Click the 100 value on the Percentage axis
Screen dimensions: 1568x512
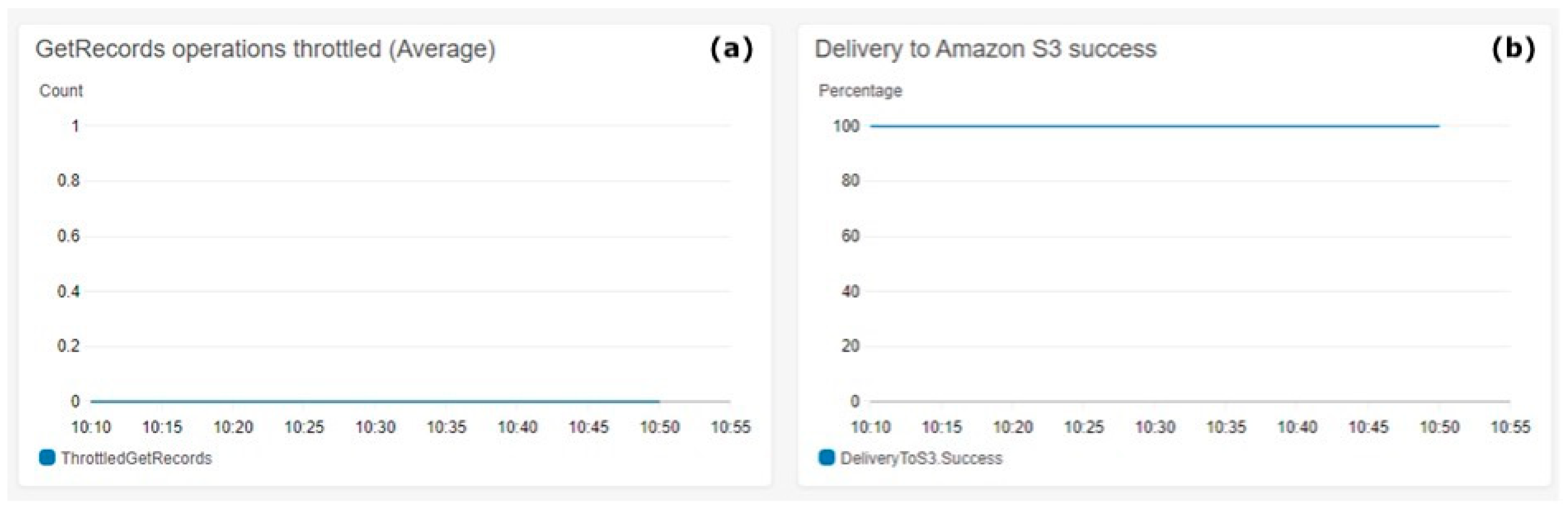846,126
